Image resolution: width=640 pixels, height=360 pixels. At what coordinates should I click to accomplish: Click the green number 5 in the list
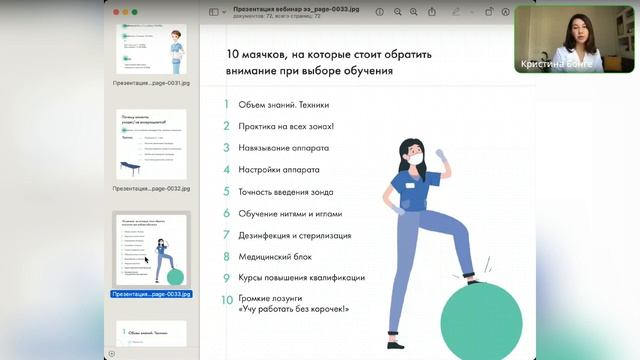point(227,191)
